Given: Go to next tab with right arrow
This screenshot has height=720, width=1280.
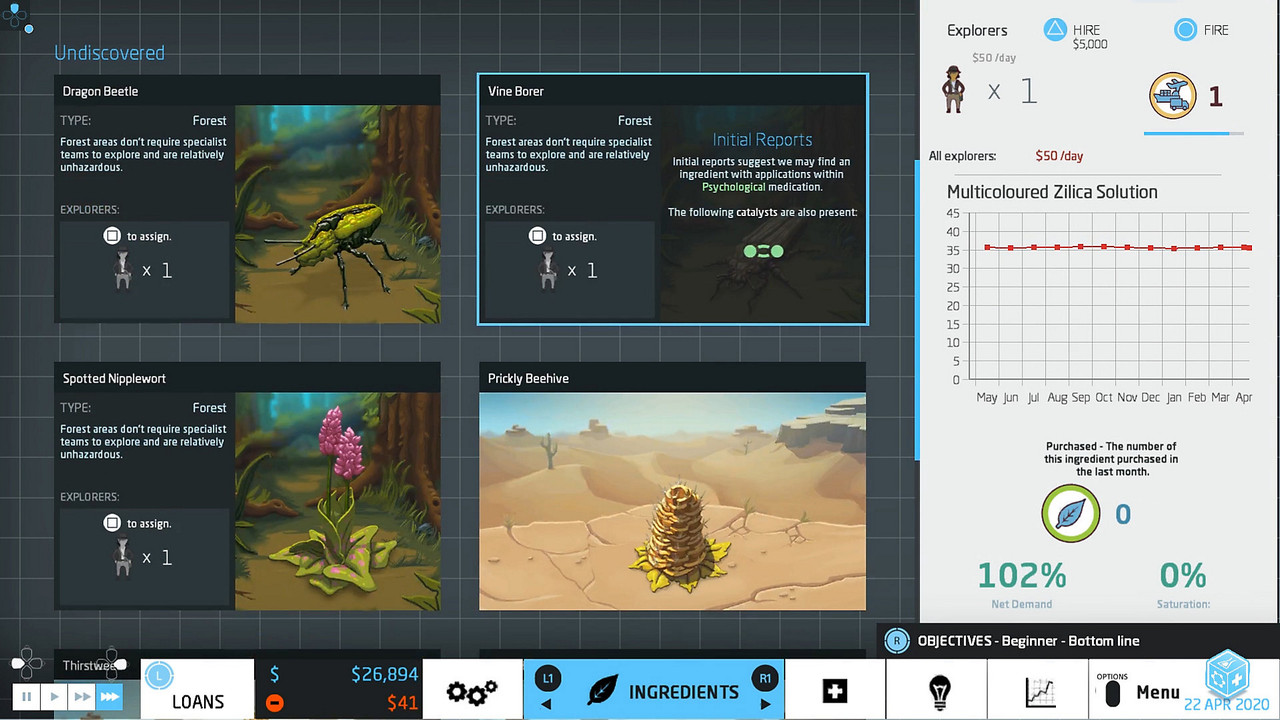Looking at the screenshot, I should tap(766, 704).
